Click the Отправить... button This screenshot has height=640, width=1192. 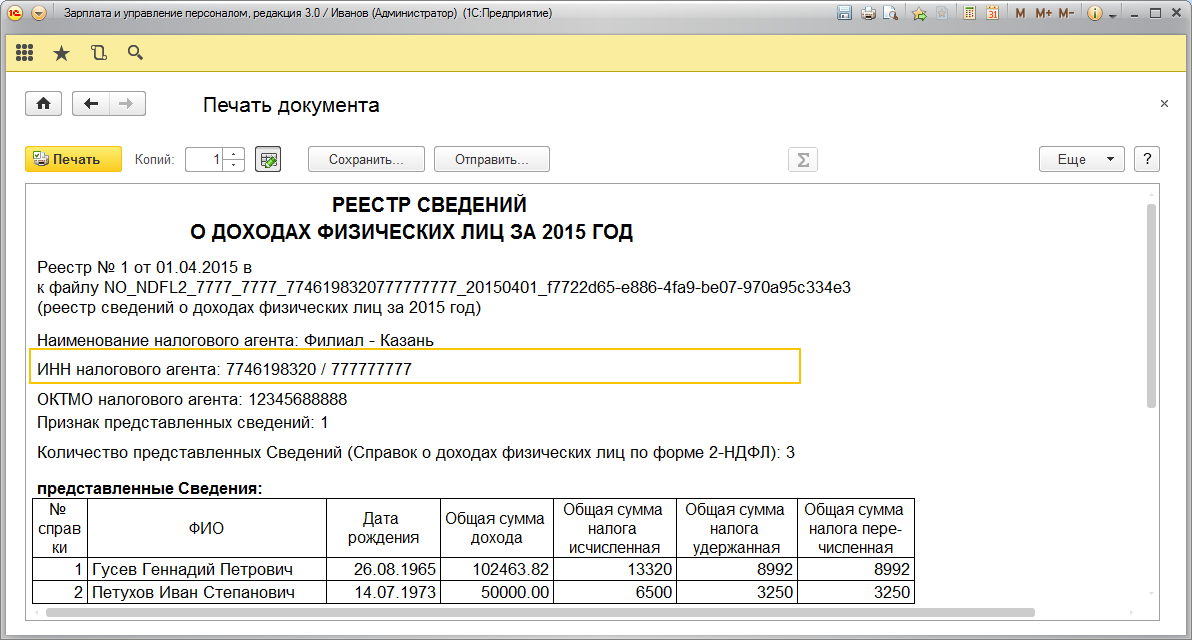tap(492, 159)
